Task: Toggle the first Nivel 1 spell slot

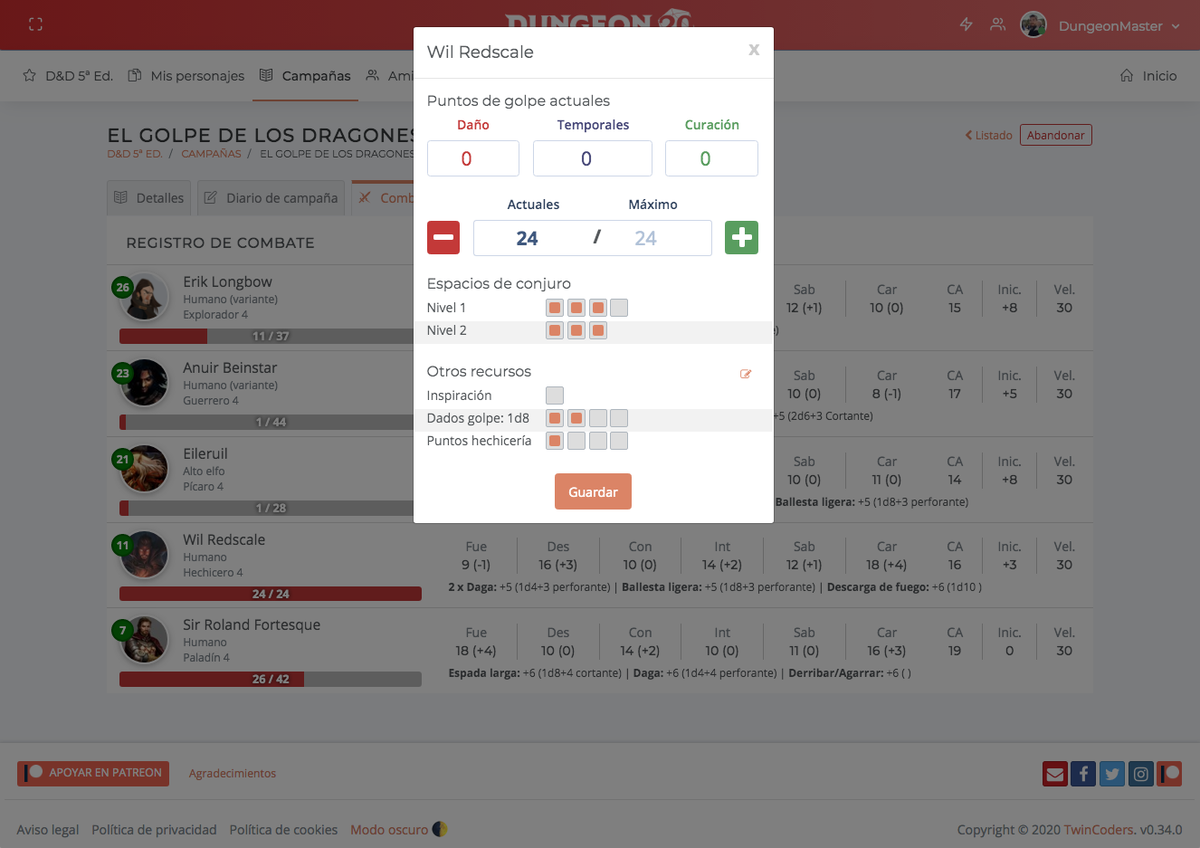Action: coord(554,307)
